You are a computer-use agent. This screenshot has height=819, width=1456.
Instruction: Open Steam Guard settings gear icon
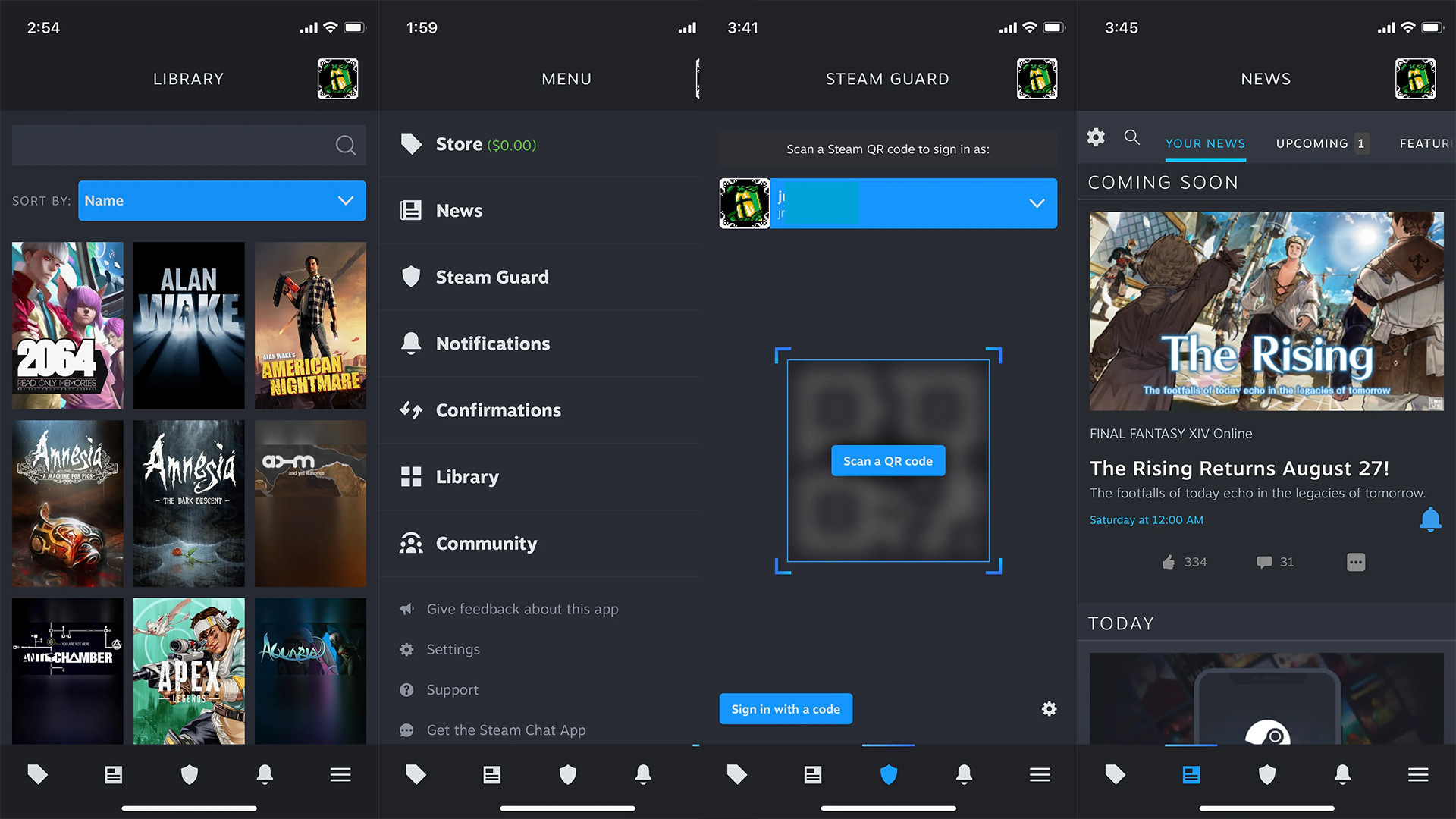[x=1049, y=709]
